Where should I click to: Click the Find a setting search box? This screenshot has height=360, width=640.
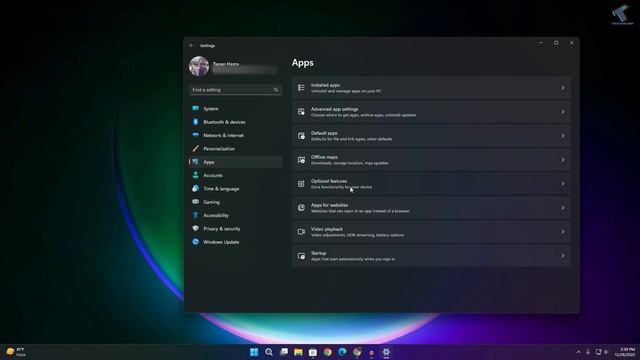[x=235, y=90]
